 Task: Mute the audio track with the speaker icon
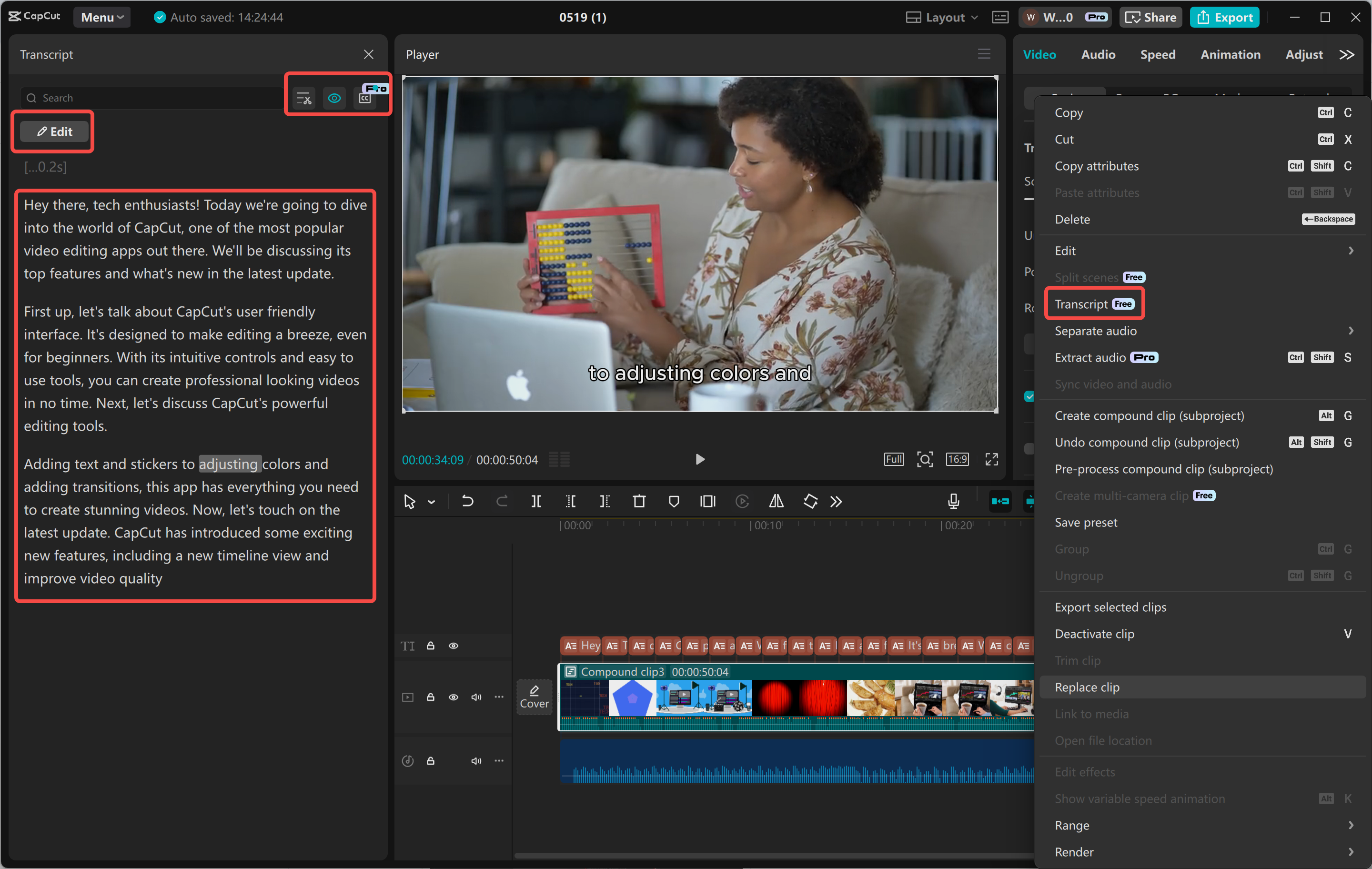[476, 761]
